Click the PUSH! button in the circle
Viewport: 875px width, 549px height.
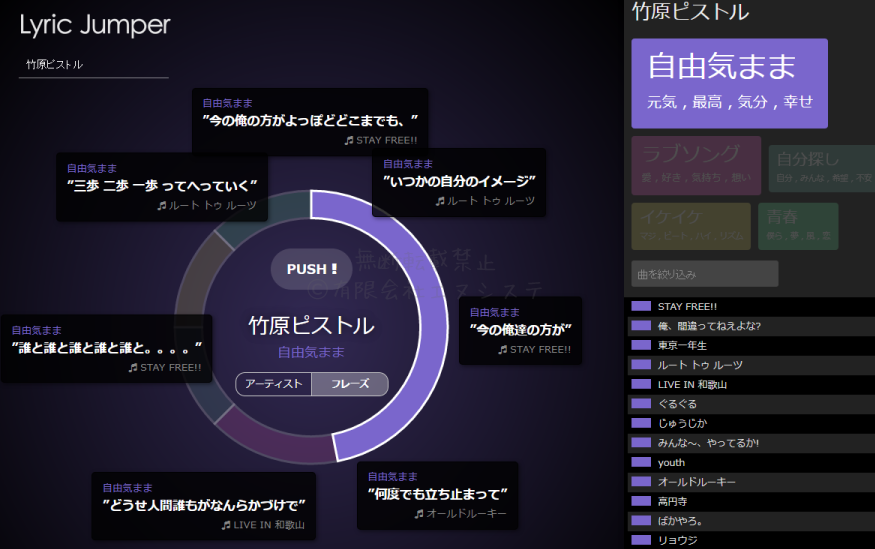[311, 269]
